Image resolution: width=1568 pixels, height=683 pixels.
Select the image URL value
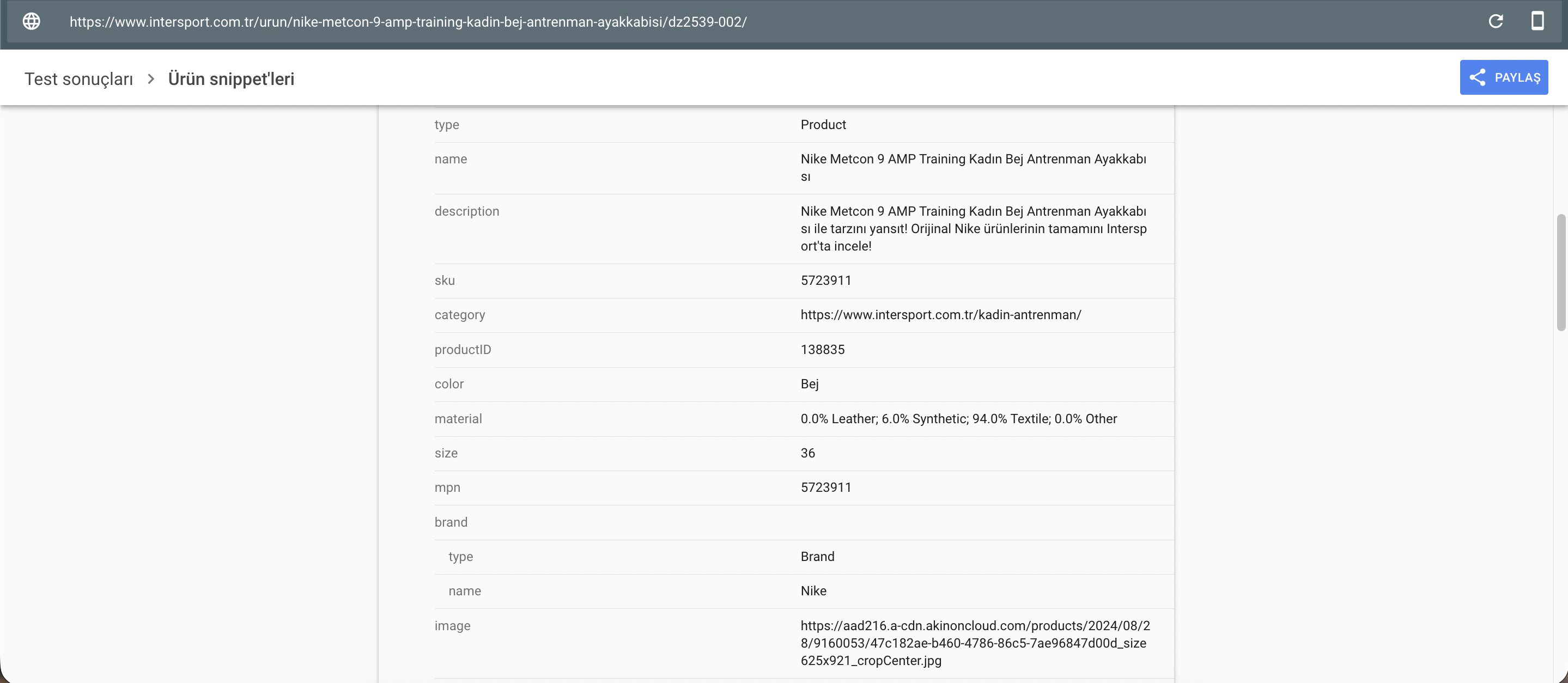pos(974,643)
